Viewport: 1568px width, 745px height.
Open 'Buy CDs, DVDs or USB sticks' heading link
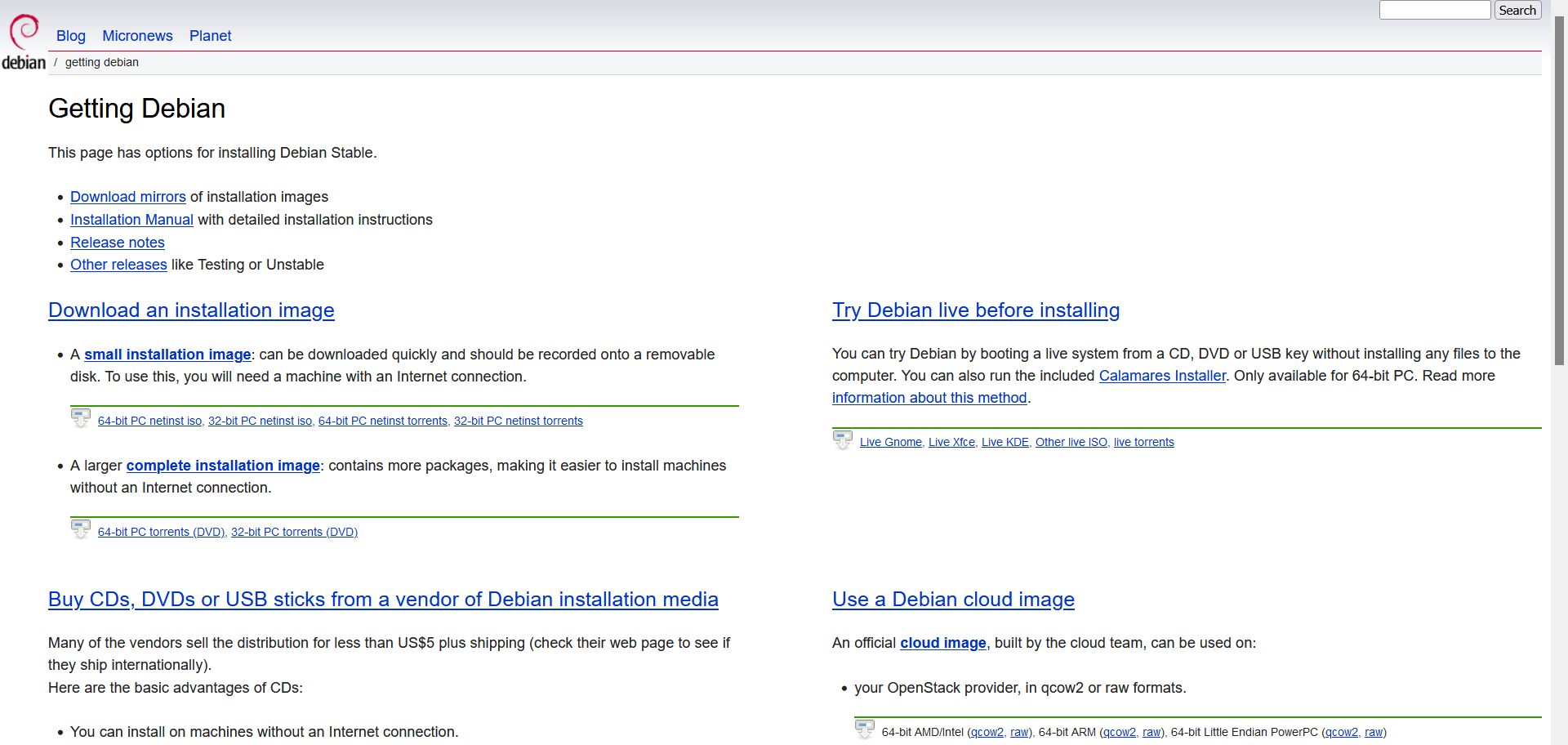click(x=383, y=600)
